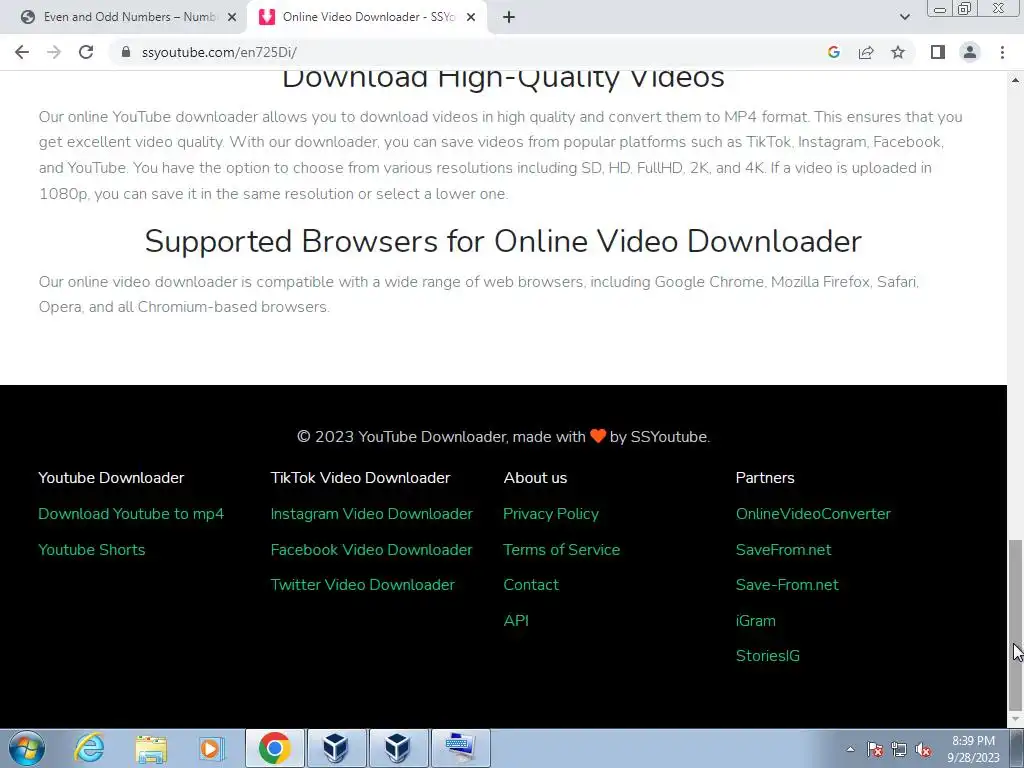Open Instagram Video Downloader link
This screenshot has width=1024, height=768.
tap(372, 514)
